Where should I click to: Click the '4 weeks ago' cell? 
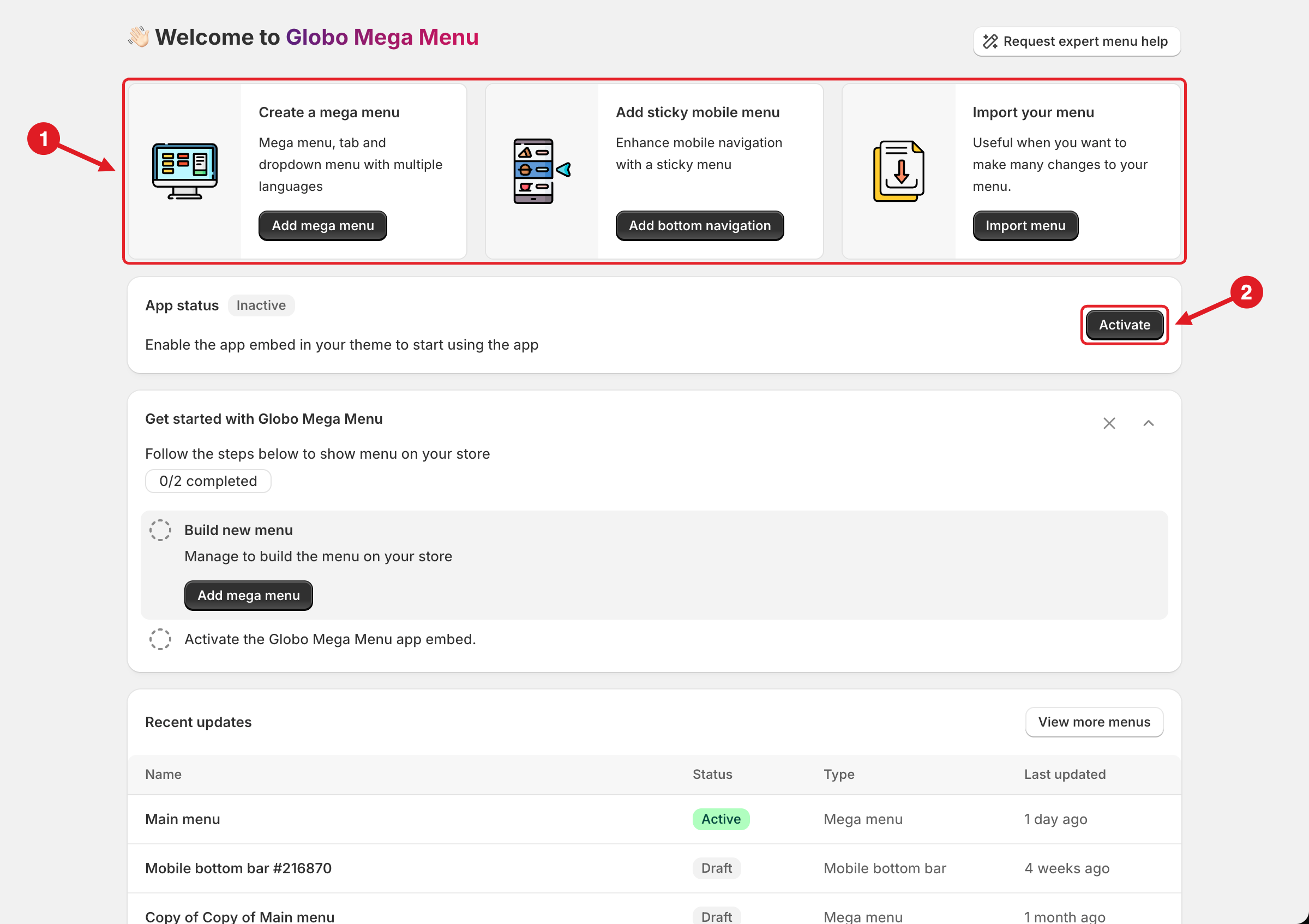tap(1067, 869)
